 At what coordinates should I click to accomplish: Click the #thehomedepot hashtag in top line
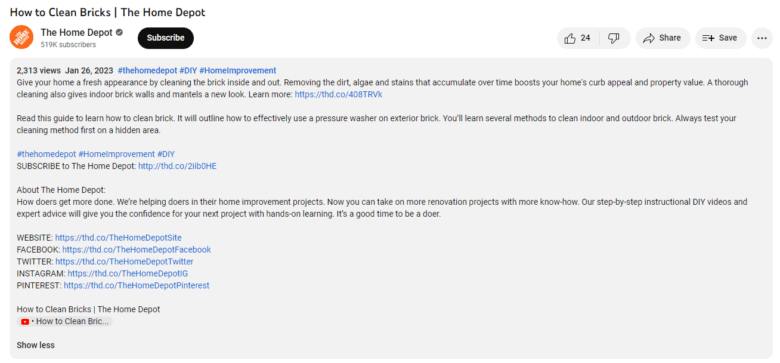tap(147, 71)
